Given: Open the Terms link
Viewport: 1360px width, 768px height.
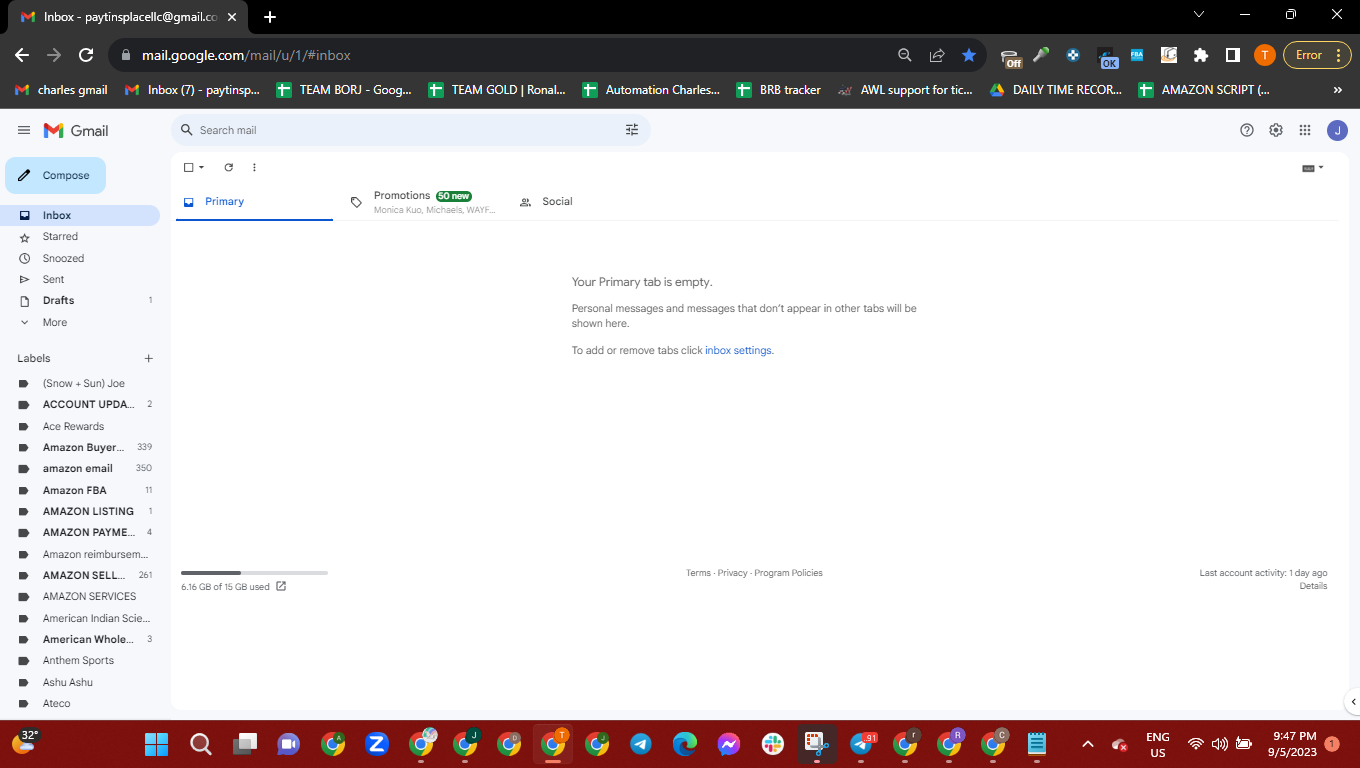Looking at the screenshot, I should pos(698,573).
